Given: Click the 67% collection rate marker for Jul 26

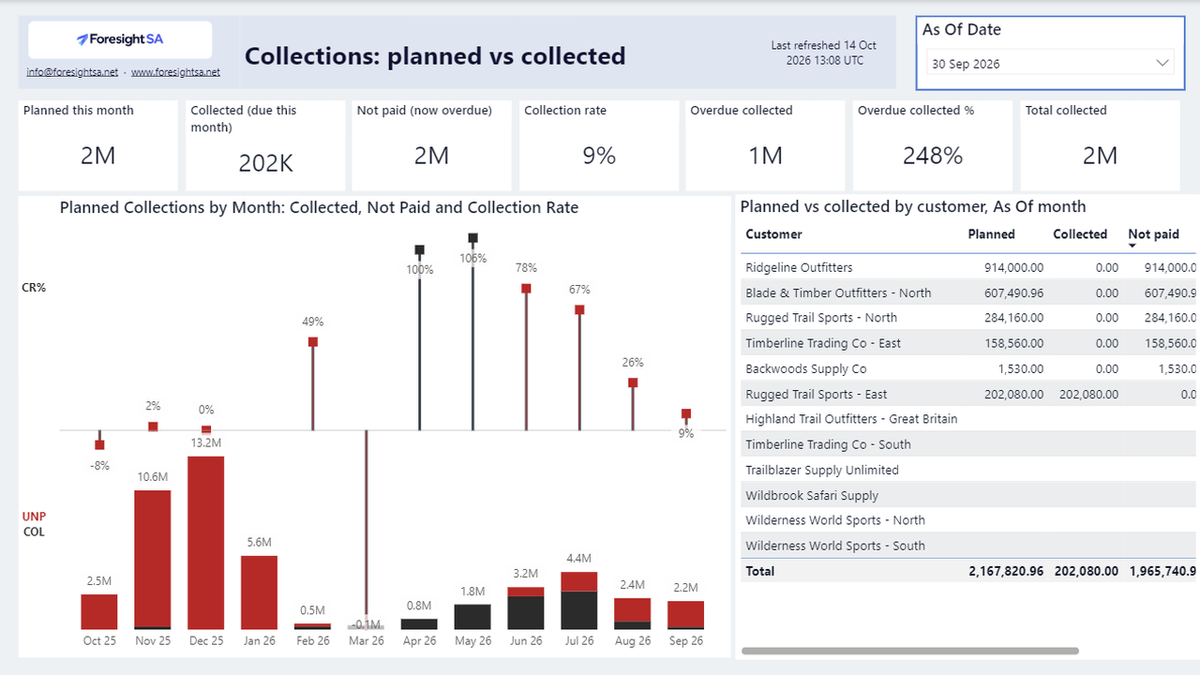Looking at the screenshot, I should (x=579, y=309).
